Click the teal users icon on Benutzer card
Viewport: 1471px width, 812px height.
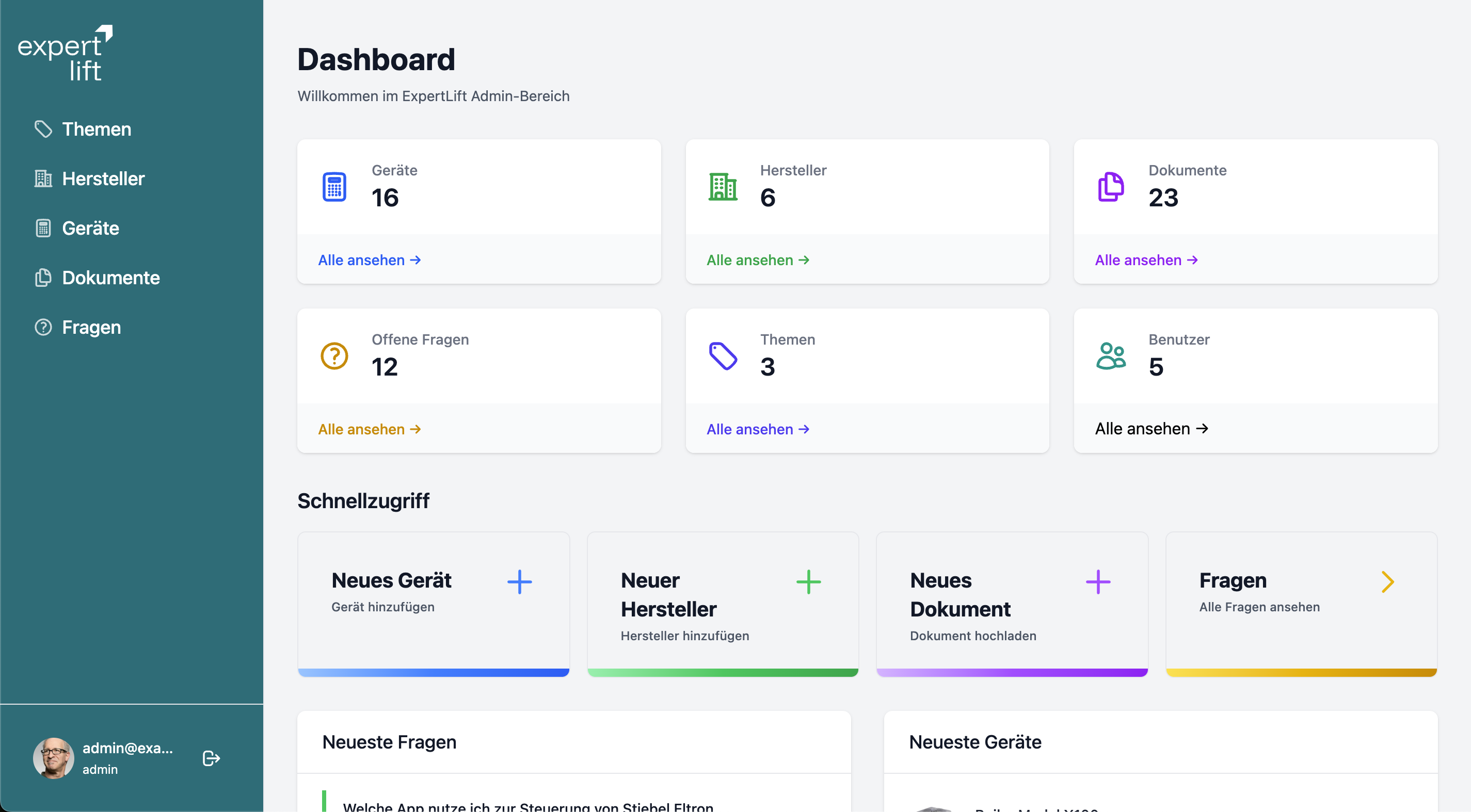[x=1111, y=355]
